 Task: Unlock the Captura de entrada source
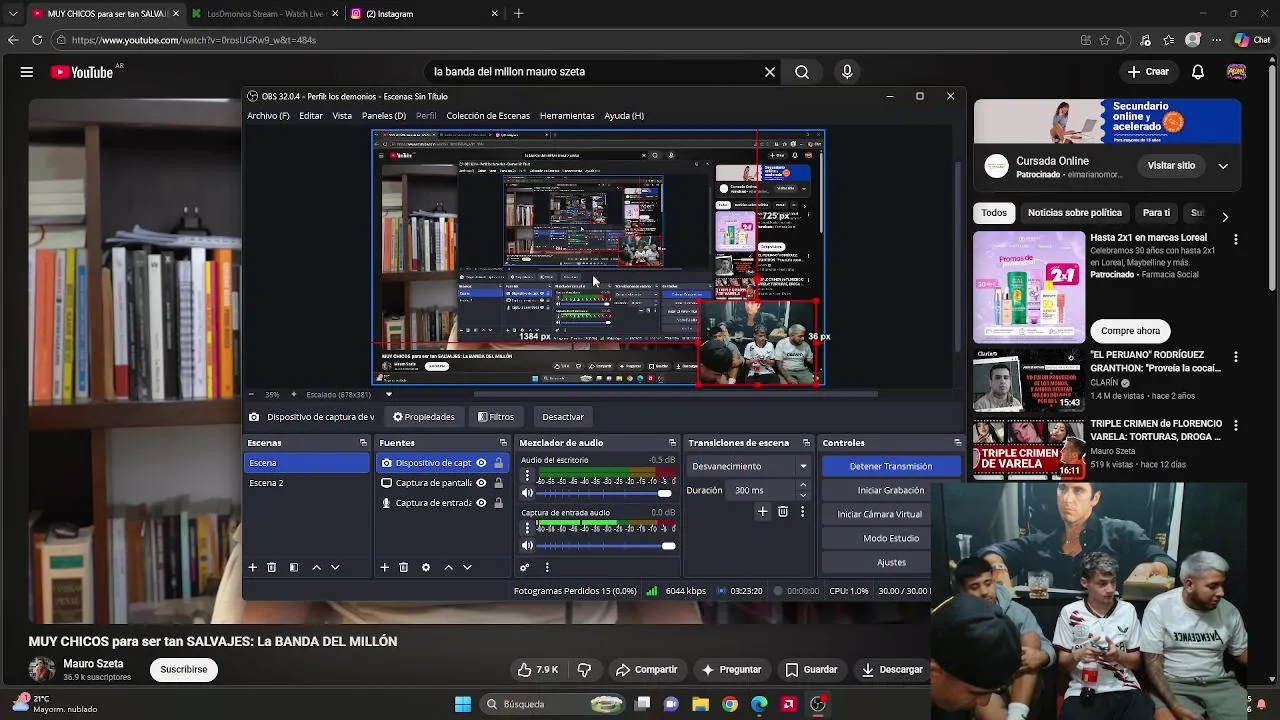click(x=498, y=503)
